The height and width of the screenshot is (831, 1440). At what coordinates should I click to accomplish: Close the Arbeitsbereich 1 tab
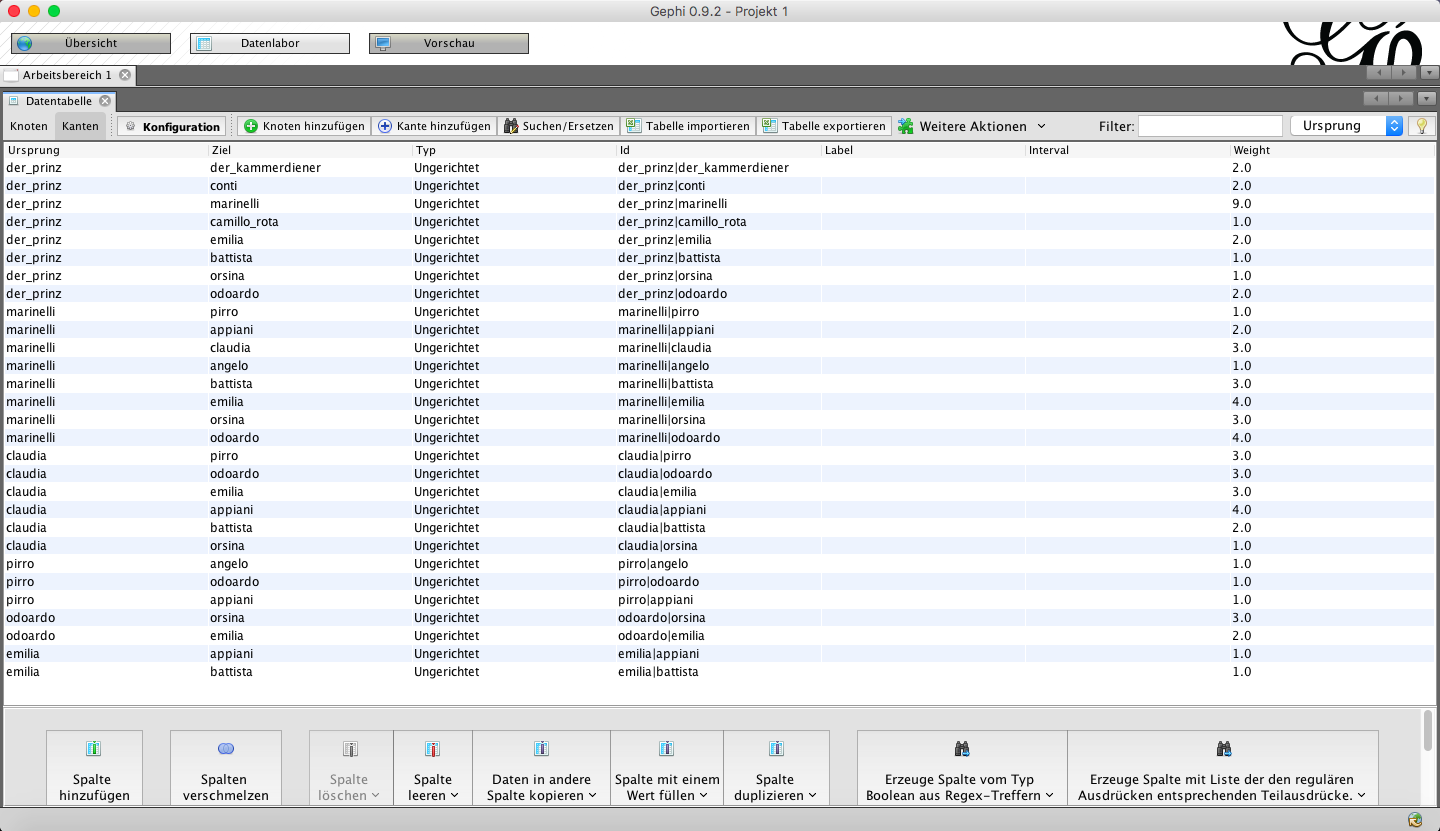coord(125,75)
